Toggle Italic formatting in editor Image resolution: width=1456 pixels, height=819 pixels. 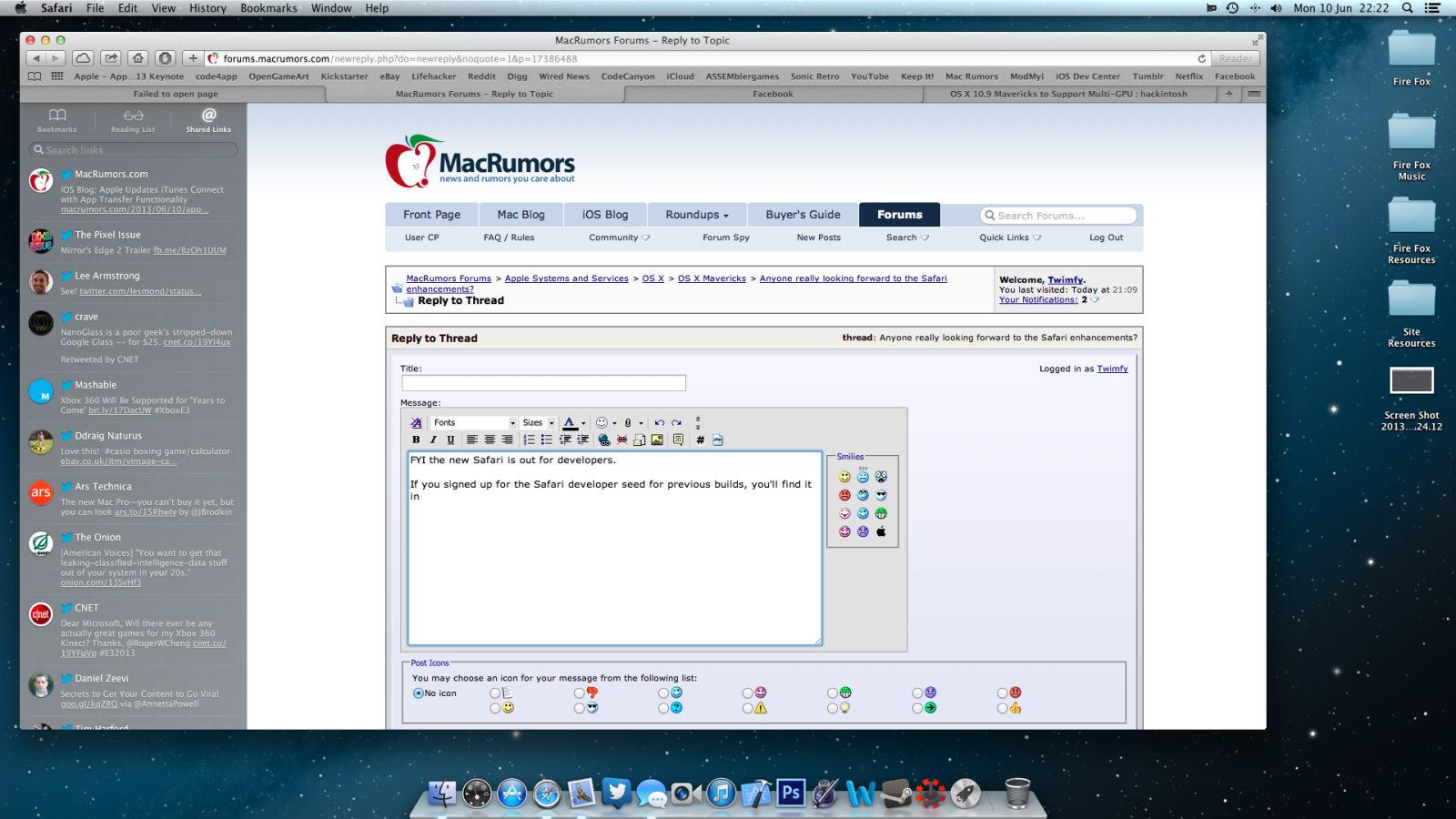click(x=433, y=440)
